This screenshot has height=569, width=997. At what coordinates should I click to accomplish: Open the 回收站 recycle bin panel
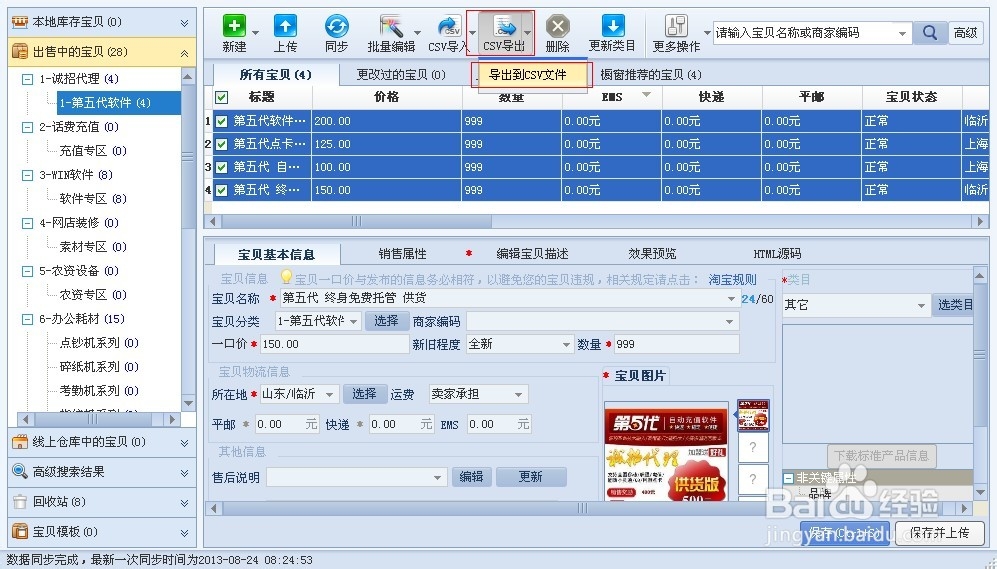102,502
